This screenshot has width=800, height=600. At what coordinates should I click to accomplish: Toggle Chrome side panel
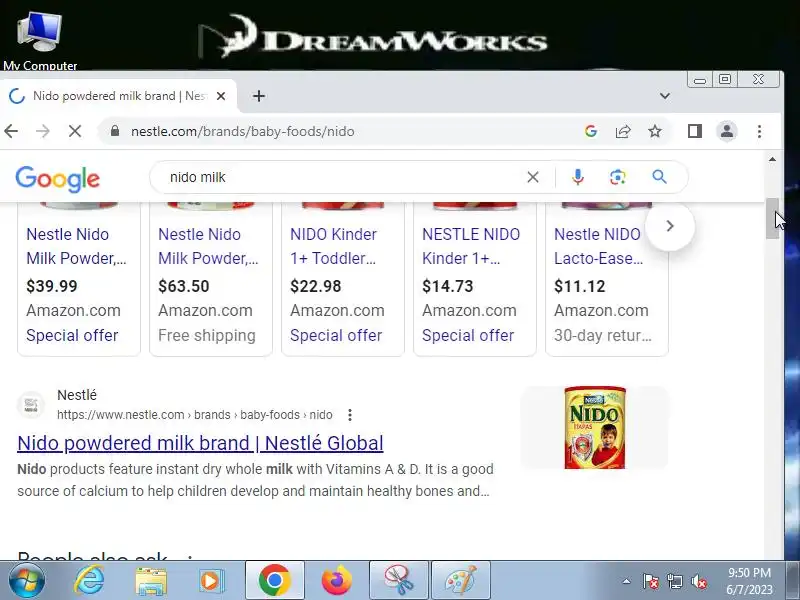tap(694, 132)
